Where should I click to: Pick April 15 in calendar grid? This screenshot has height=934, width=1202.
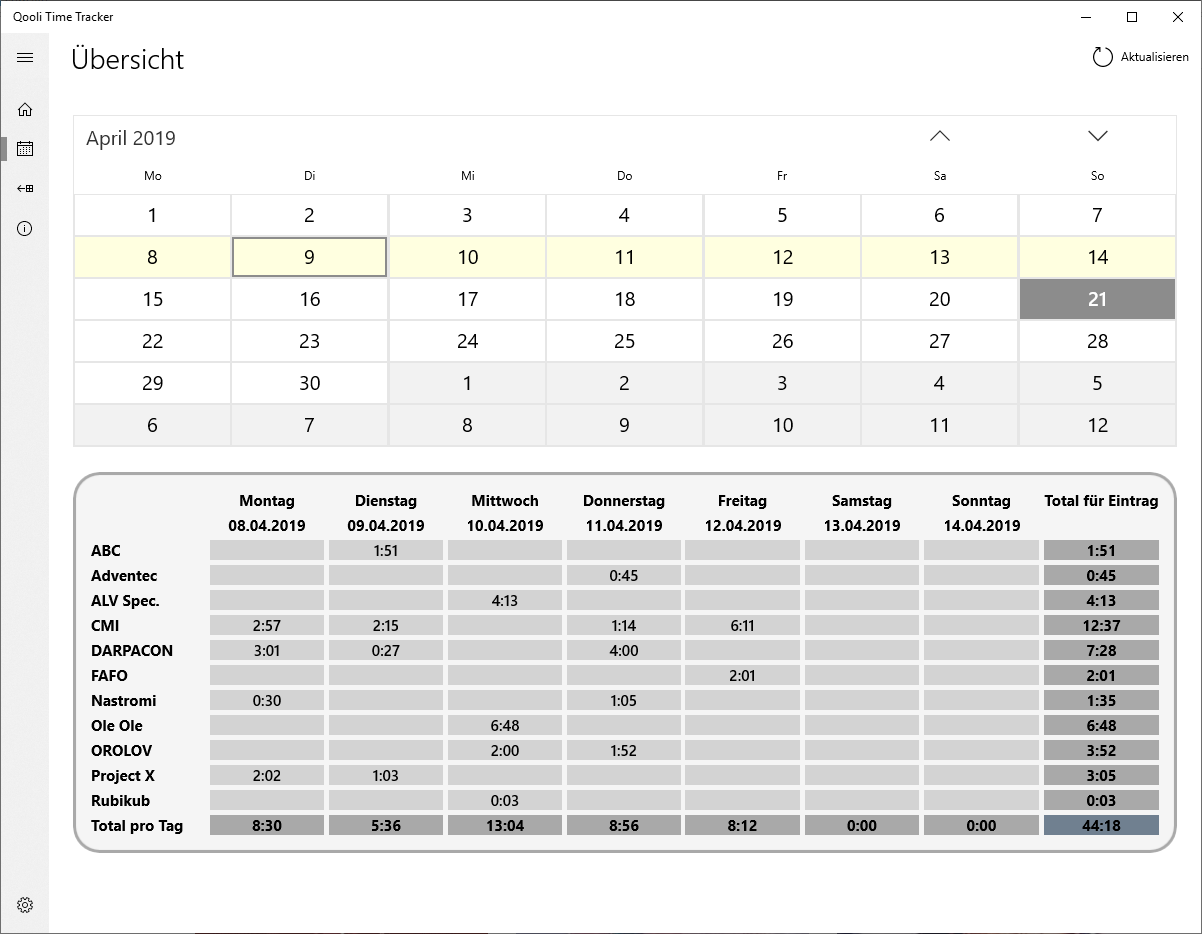(x=152, y=299)
